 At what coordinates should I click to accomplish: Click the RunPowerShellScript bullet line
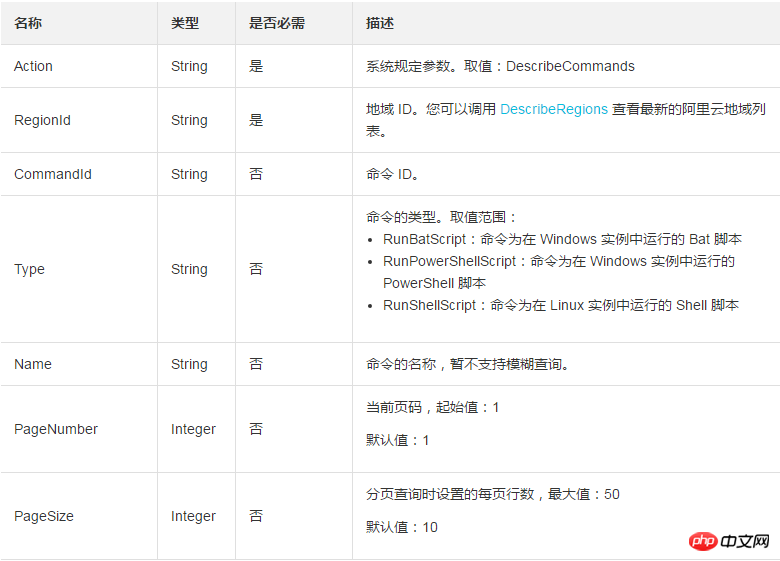click(x=559, y=272)
